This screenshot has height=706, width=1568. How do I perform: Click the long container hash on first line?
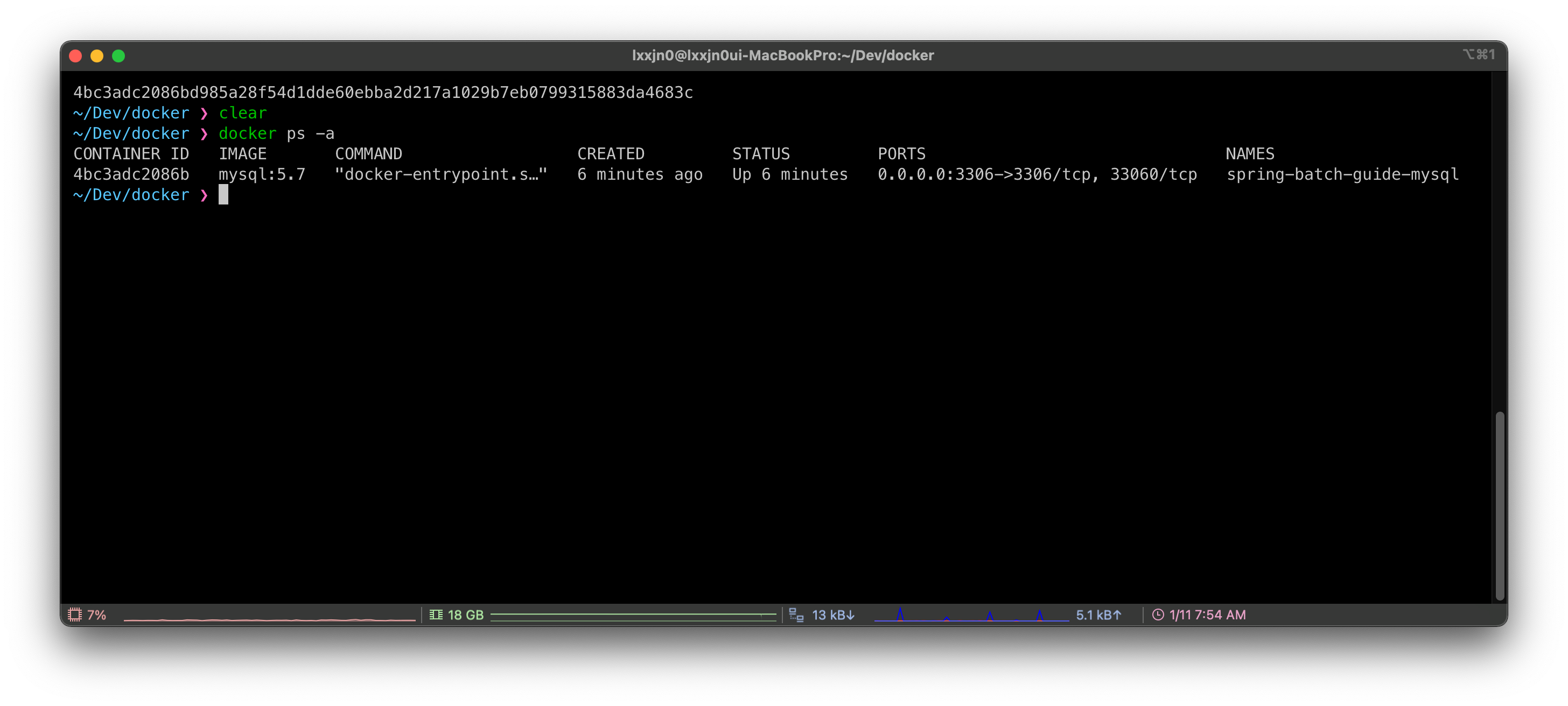tap(383, 93)
